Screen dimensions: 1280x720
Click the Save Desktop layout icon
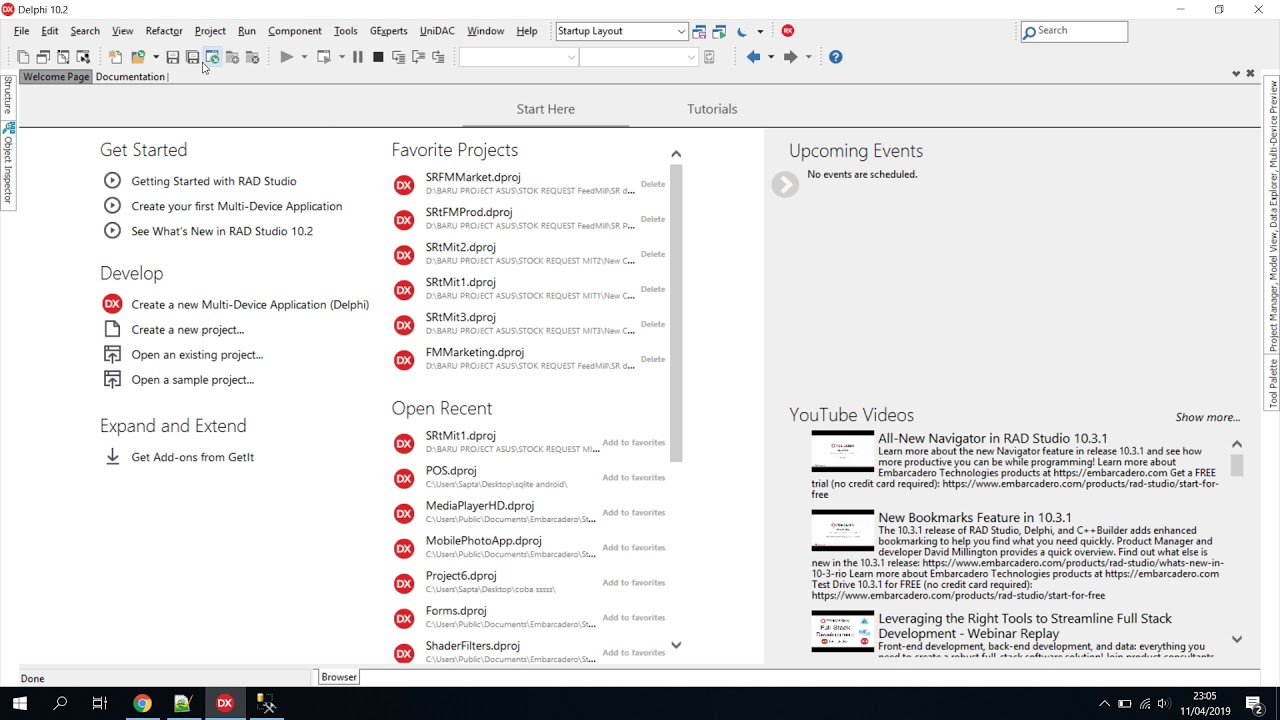click(699, 31)
